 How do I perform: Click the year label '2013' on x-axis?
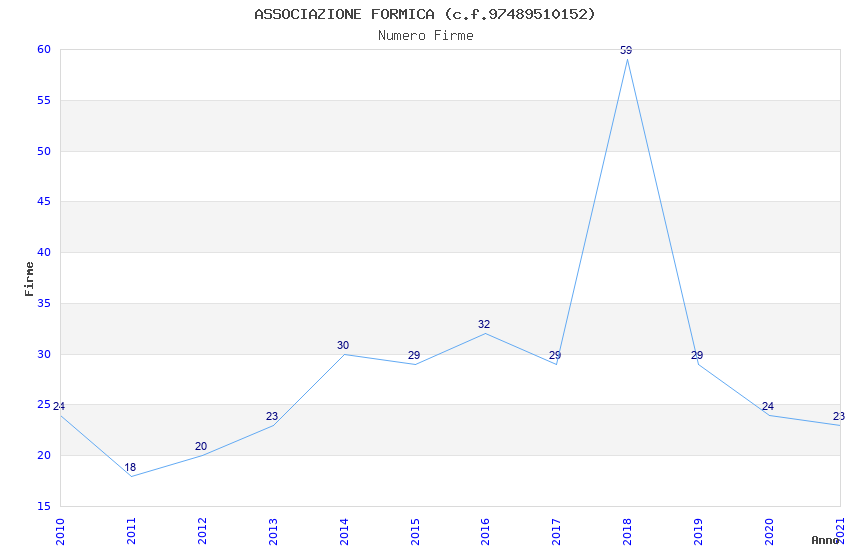click(273, 532)
